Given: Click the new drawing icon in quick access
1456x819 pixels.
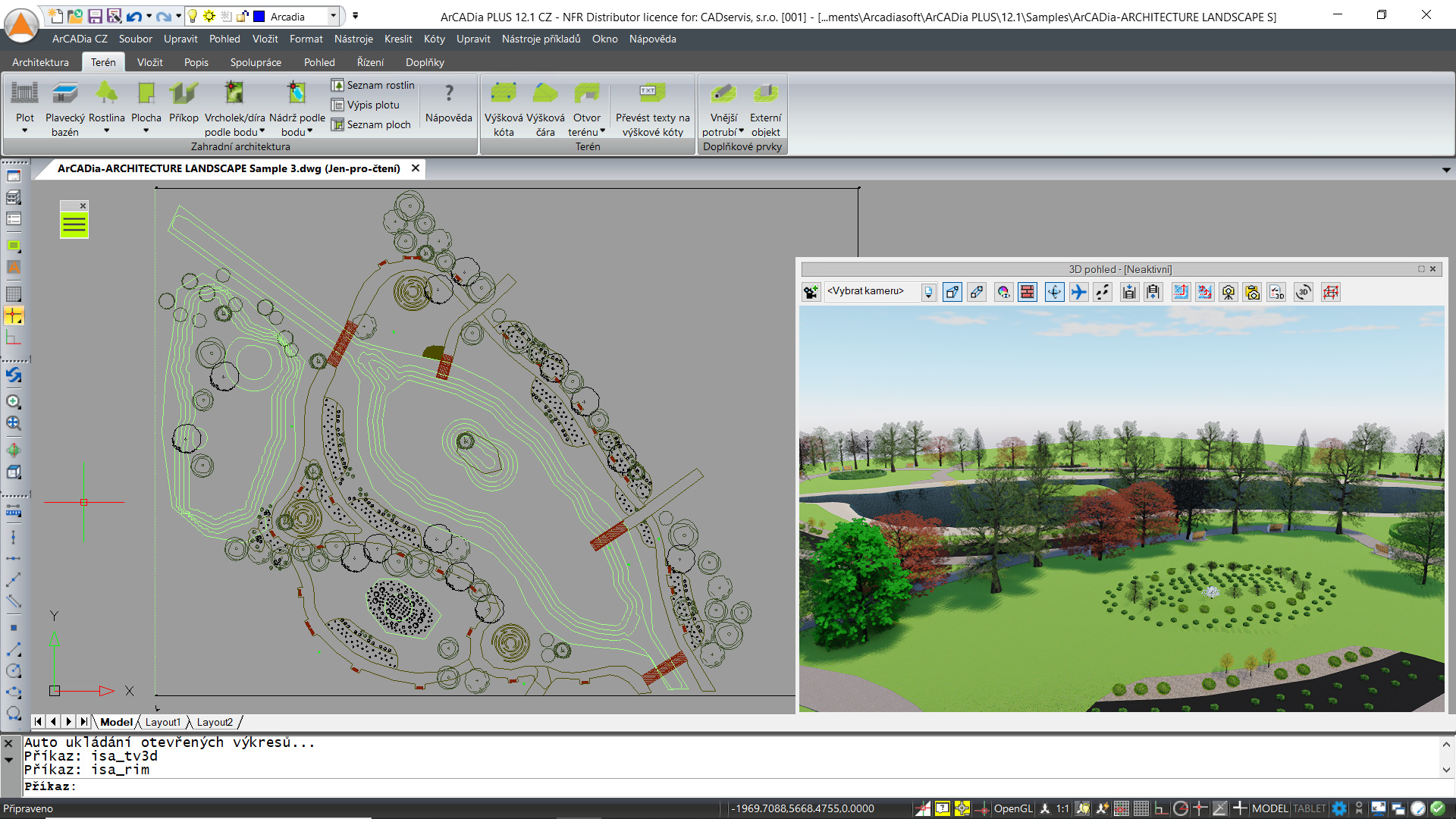Looking at the screenshot, I should click(x=55, y=16).
